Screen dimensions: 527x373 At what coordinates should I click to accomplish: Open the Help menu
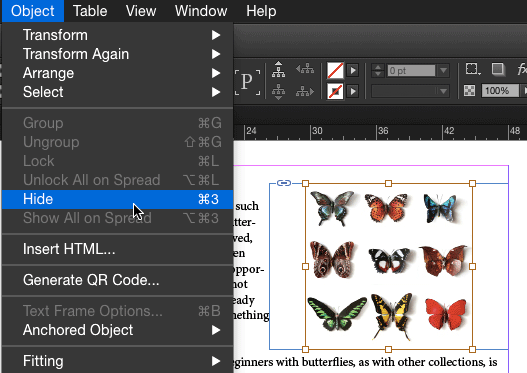261,11
